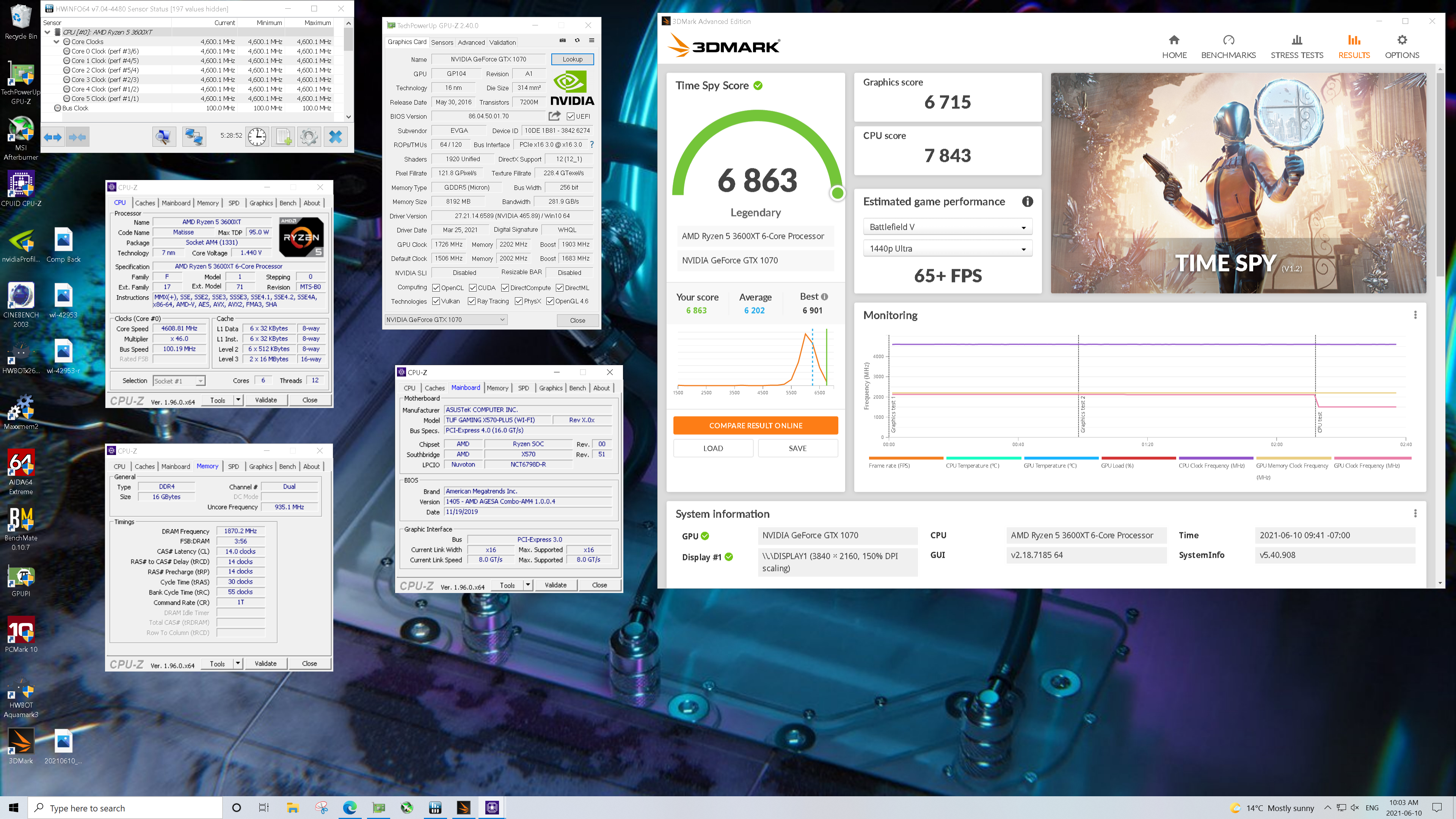Image resolution: width=1456 pixels, height=819 pixels.
Task: Toggle UEFI checkbox in GPU-Z
Action: click(x=570, y=116)
